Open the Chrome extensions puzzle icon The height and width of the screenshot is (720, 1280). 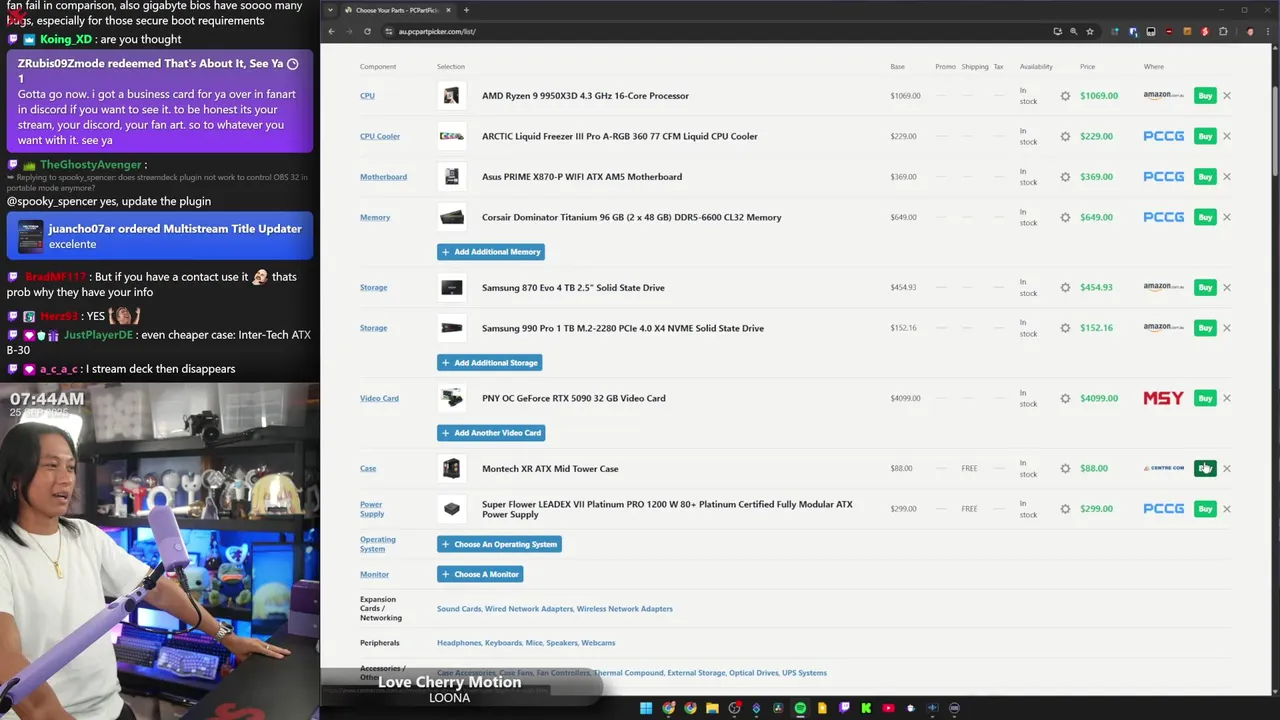tap(1223, 31)
